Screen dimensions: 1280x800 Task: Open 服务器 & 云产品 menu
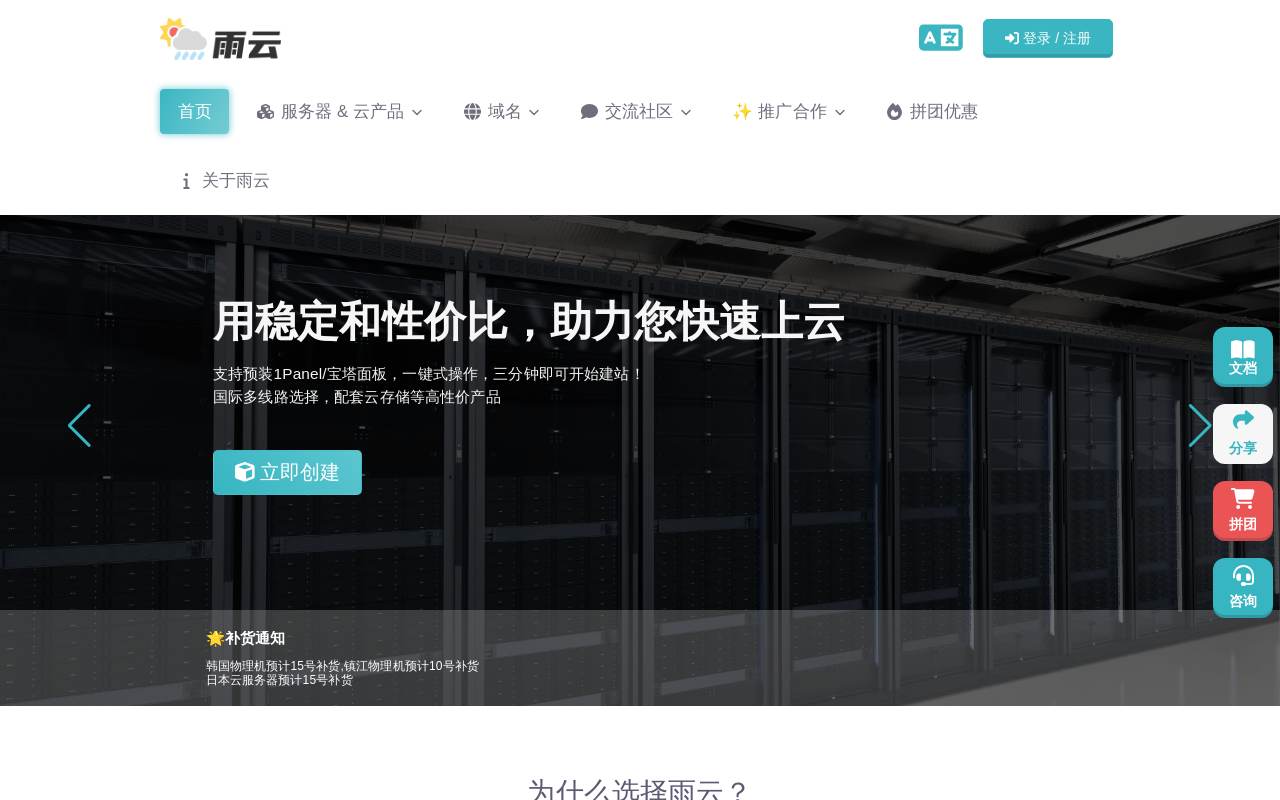point(340,111)
